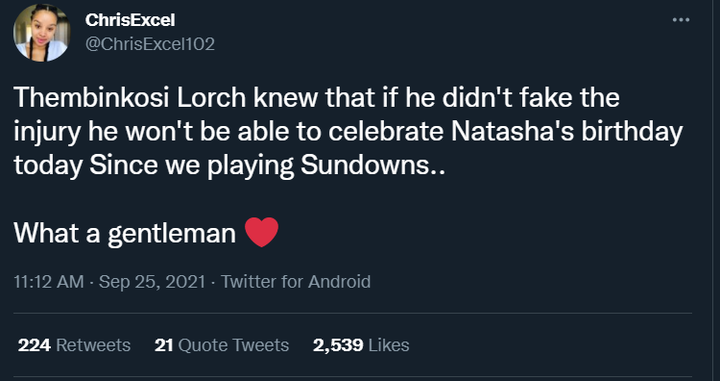The height and width of the screenshot is (381, 720).
Task: View the 21 Quote Tweets
Action: click(222, 345)
